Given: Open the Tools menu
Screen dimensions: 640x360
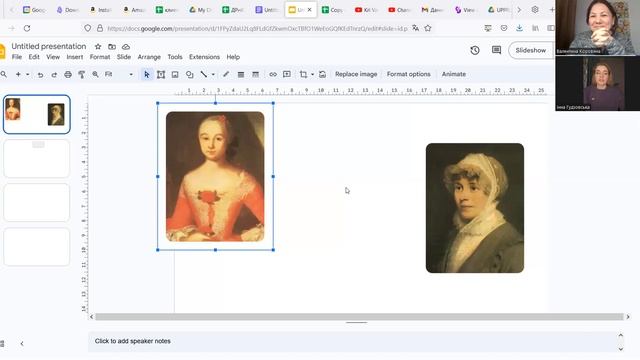Looking at the screenshot, I should [x=175, y=57].
